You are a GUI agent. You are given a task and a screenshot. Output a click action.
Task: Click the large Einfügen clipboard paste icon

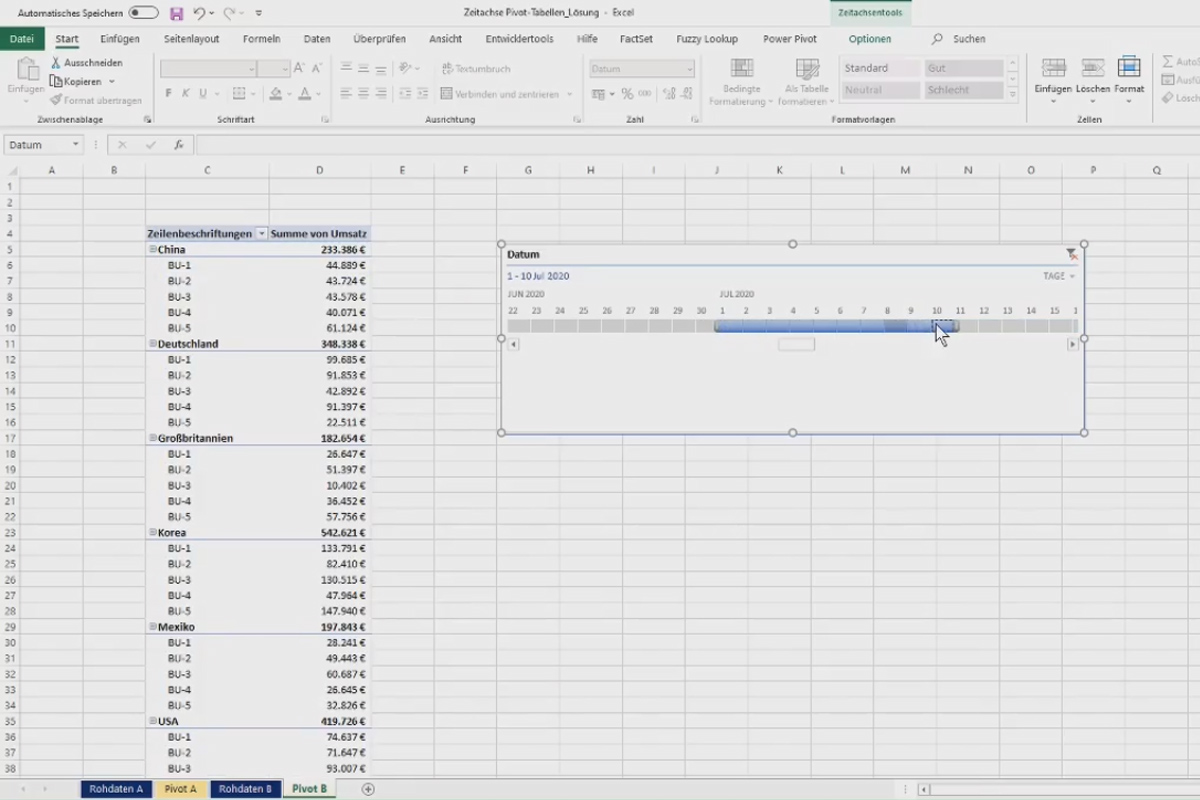click(x=26, y=69)
